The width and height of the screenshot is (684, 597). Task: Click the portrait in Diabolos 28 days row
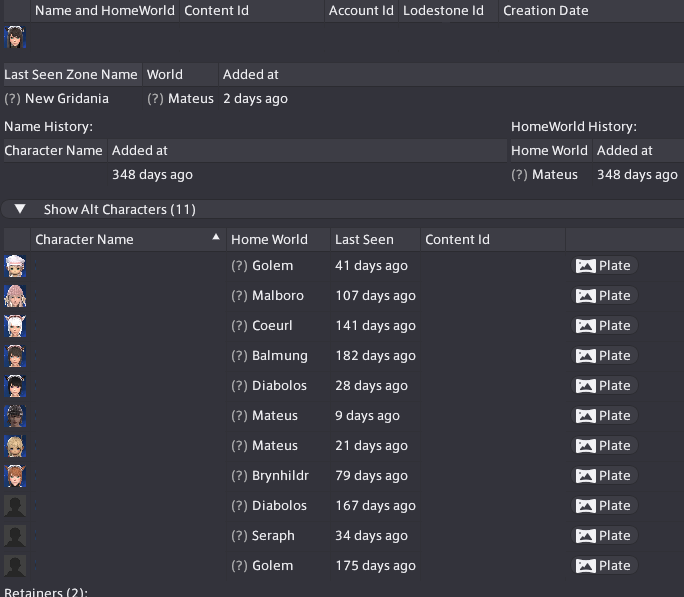(15, 386)
